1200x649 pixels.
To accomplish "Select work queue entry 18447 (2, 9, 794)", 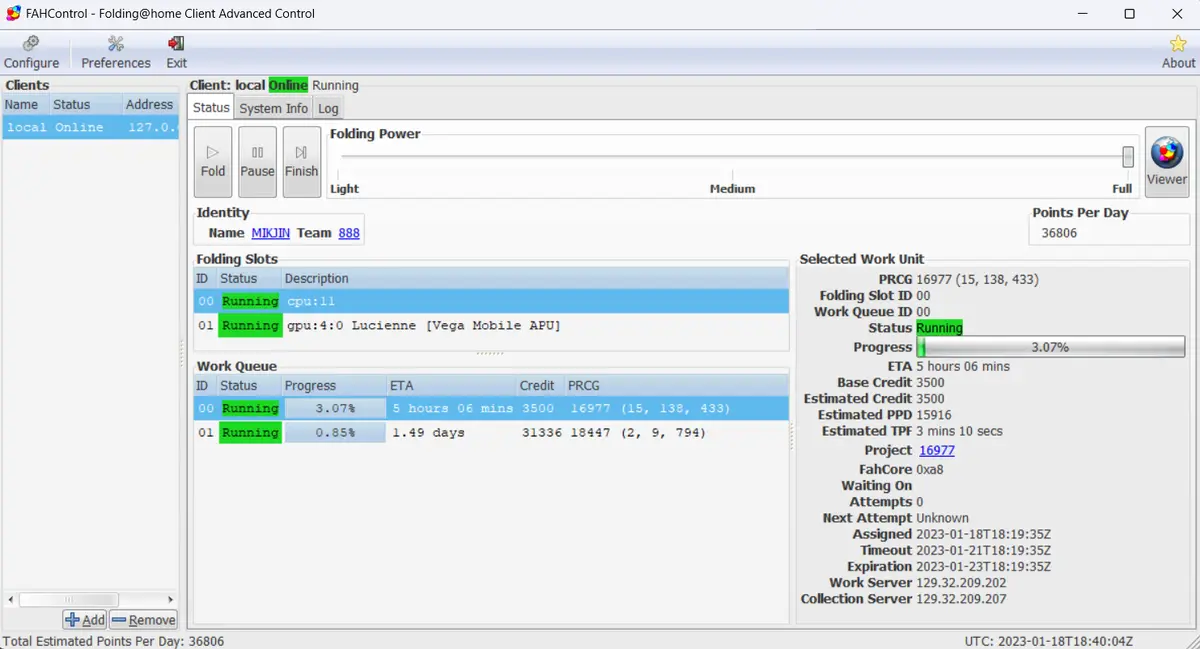I will (491, 433).
